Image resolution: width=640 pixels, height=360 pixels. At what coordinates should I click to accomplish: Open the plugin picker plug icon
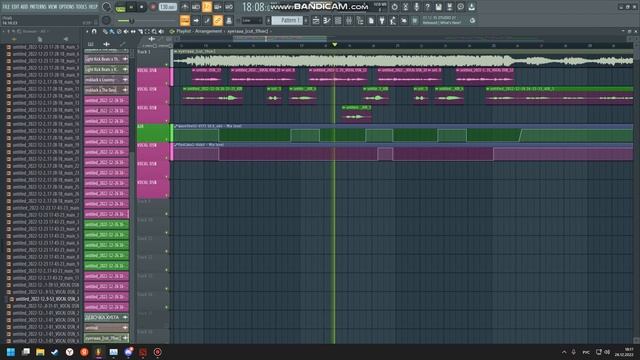(382, 20)
